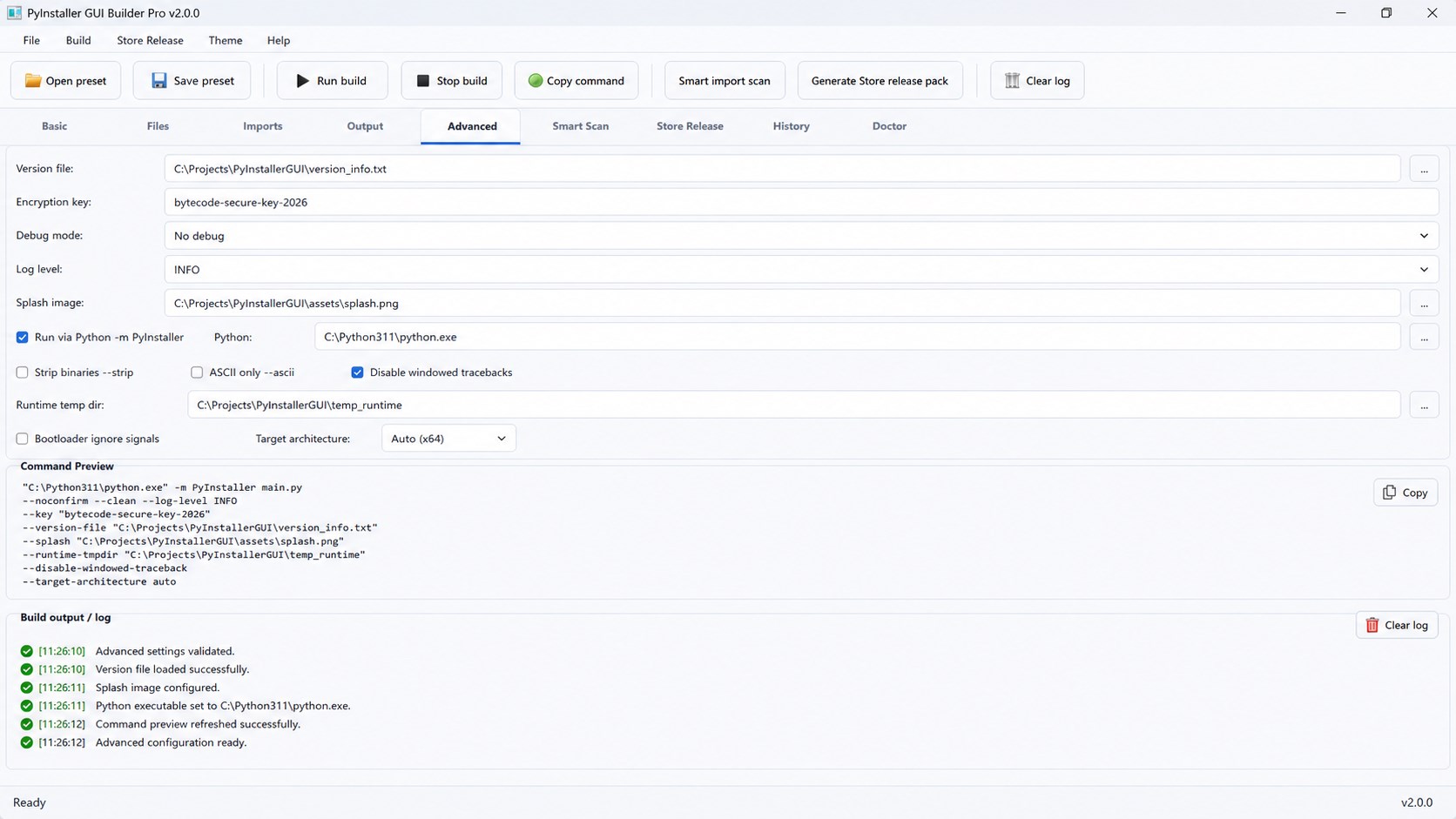Click the app icon in the title bar

14,13
